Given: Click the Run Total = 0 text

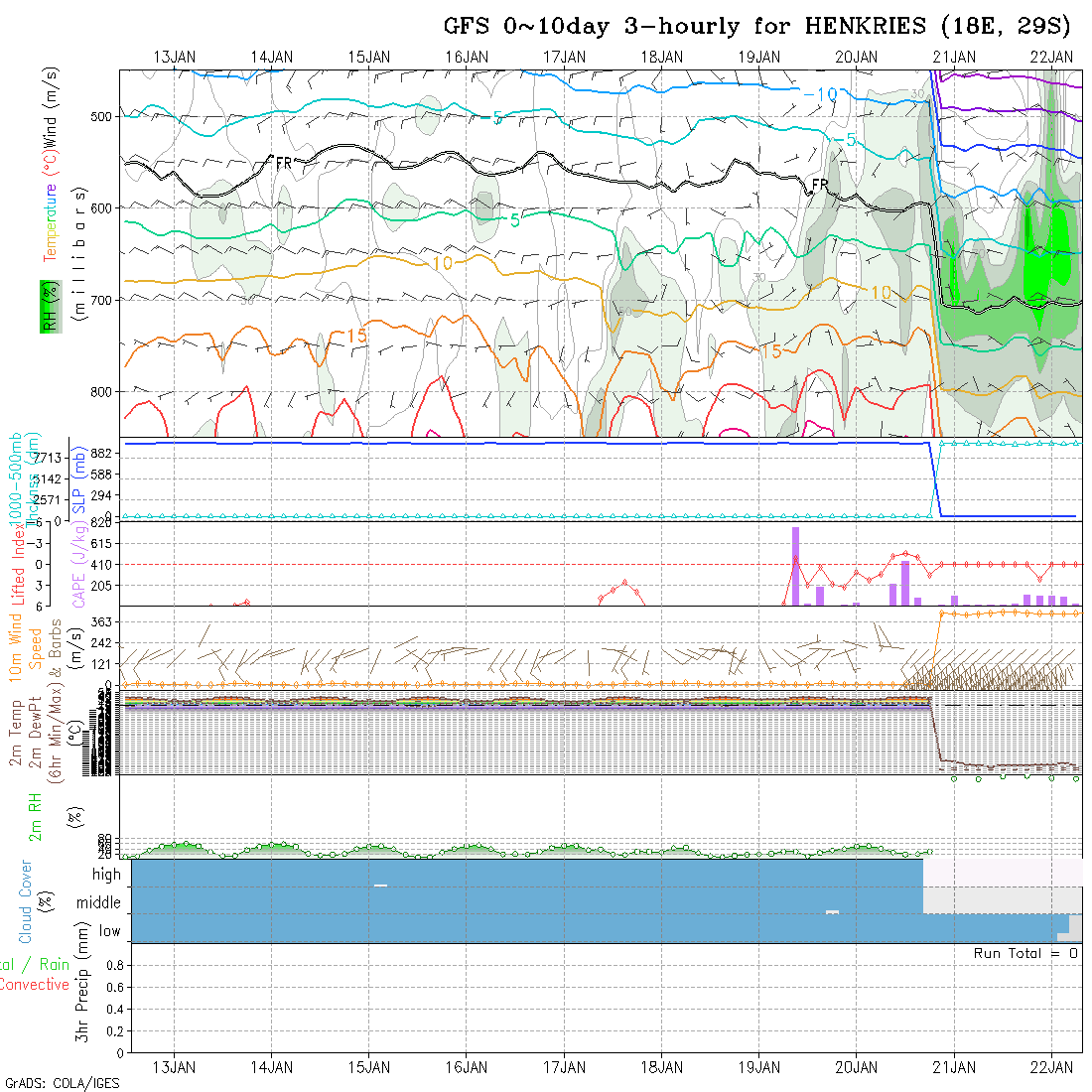Looking at the screenshot, I should click(x=1025, y=953).
